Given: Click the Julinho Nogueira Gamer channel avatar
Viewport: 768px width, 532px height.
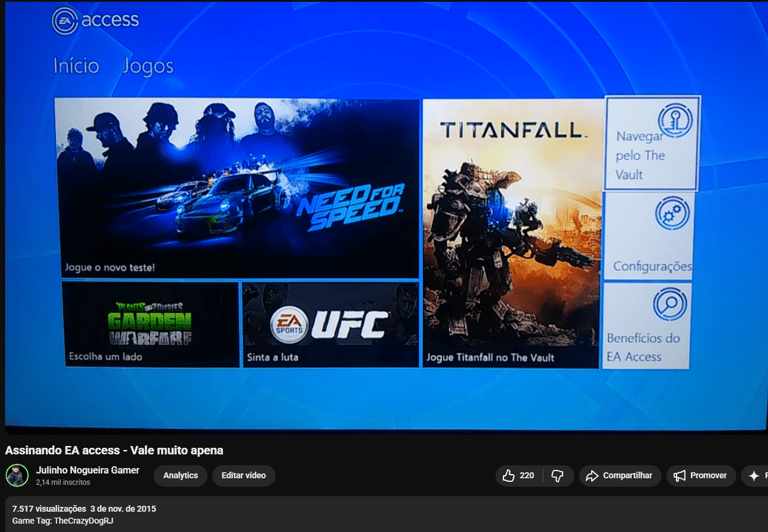Looking at the screenshot, I should point(17,475).
